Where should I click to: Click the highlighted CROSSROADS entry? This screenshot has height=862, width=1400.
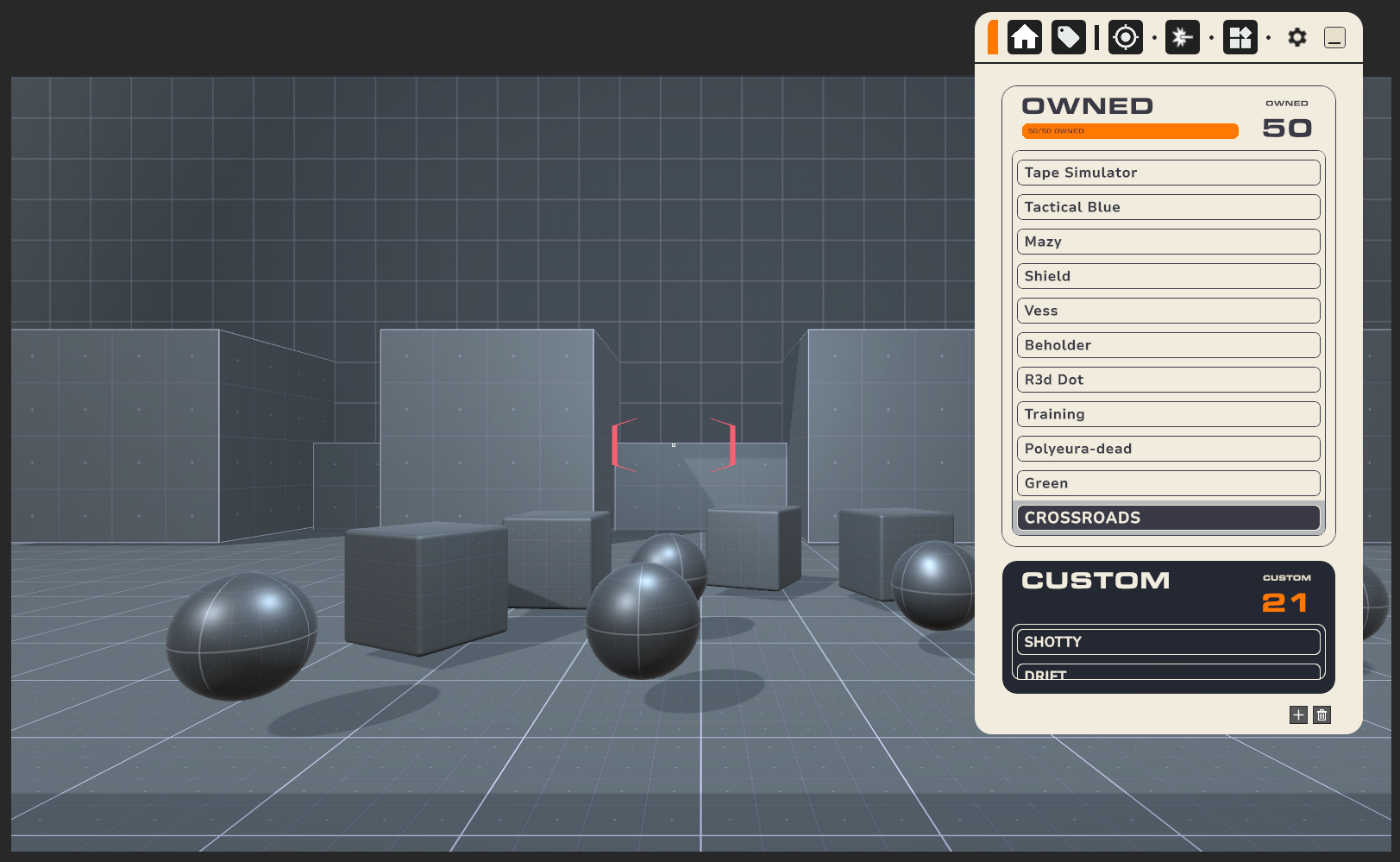[1168, 518]
